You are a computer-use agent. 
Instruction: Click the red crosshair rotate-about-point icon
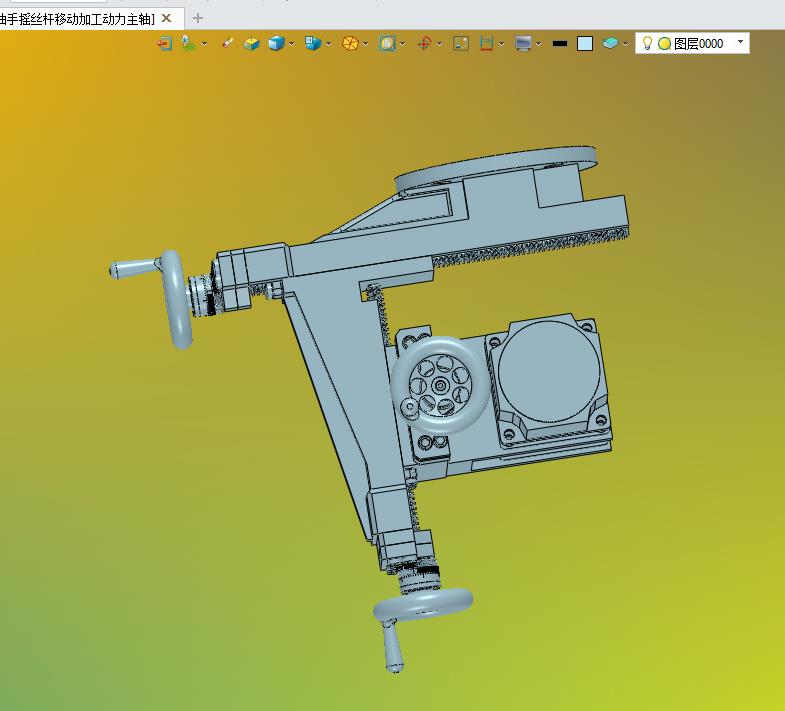424,44
